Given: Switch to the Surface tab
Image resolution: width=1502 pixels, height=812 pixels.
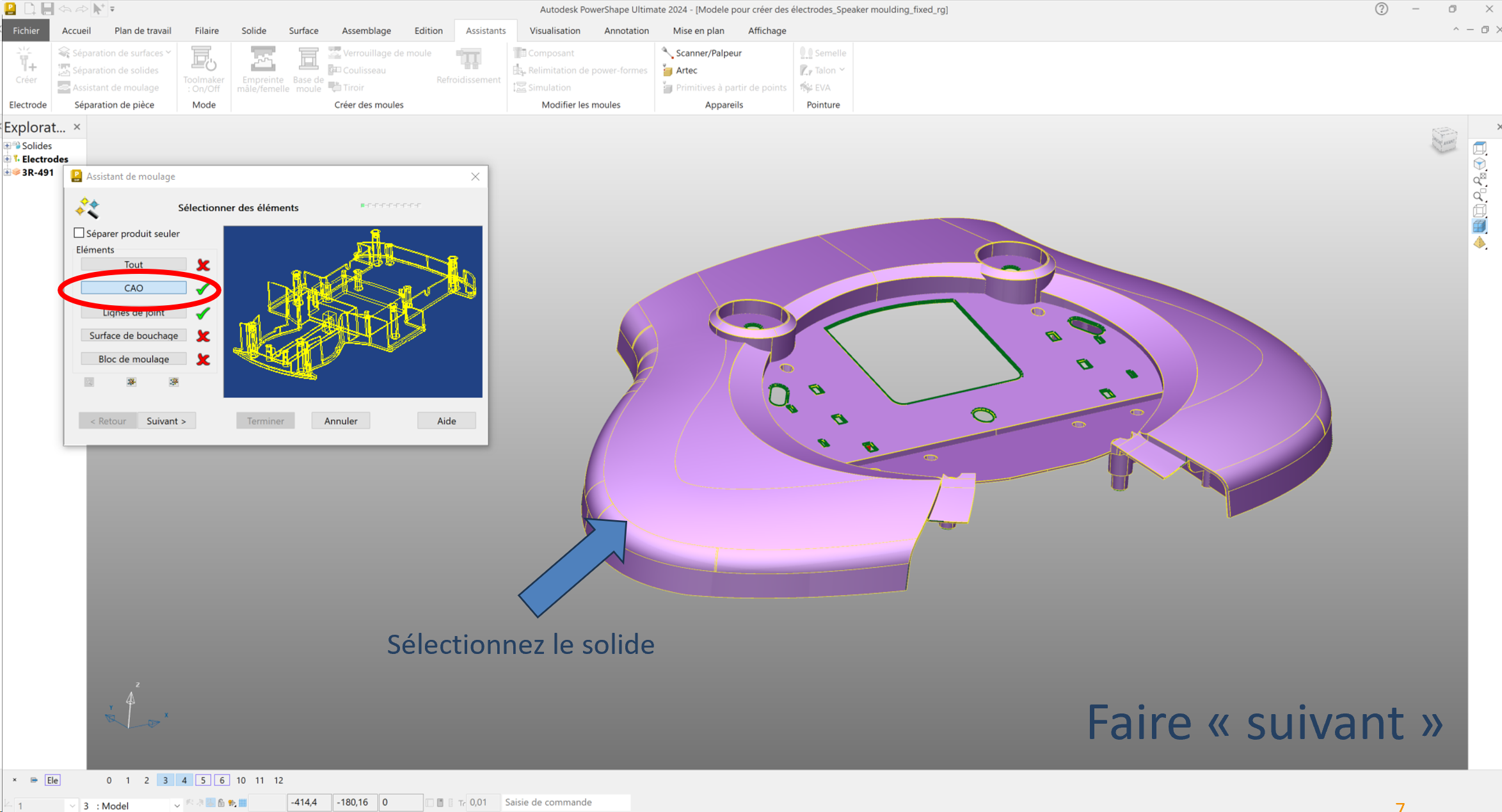Looking at the screenshot, I should click(303, 30).
